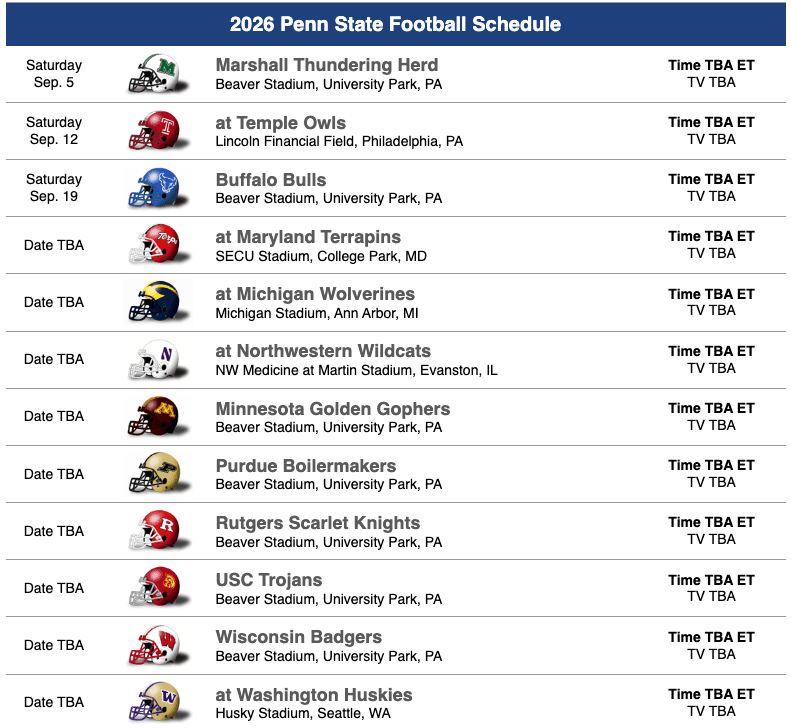The height and width of the screenshot is (728, 791).
Task: Click the 2026 Penn State Football Schedule header
Action: pos(395,24)
